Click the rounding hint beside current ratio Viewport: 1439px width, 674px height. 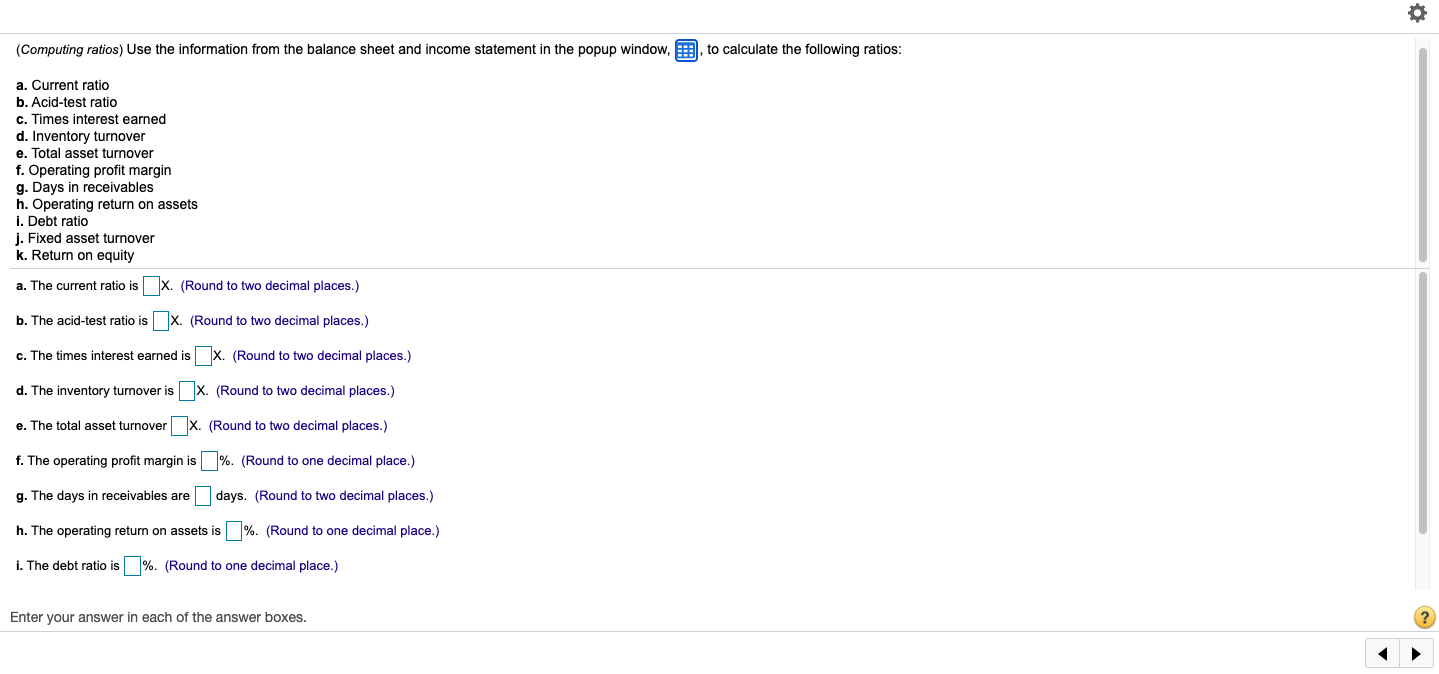click(269, 285)
